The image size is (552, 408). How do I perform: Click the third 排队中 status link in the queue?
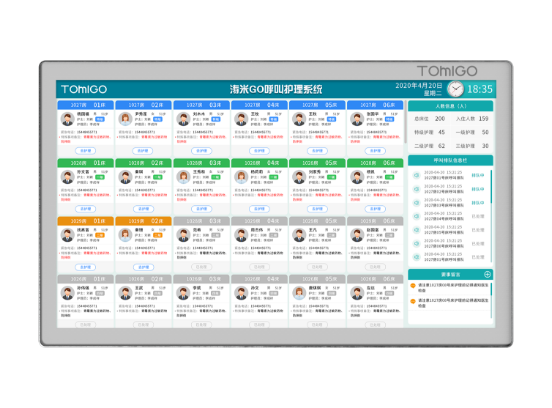click(x=478, y=203)
